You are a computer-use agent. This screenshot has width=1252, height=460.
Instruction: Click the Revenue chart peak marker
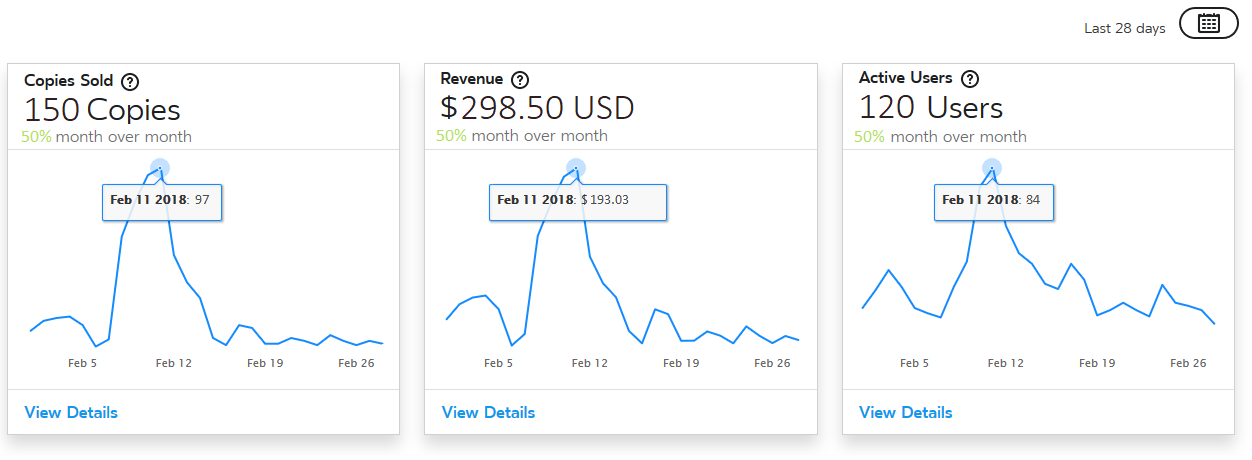[x=576, y=168]
